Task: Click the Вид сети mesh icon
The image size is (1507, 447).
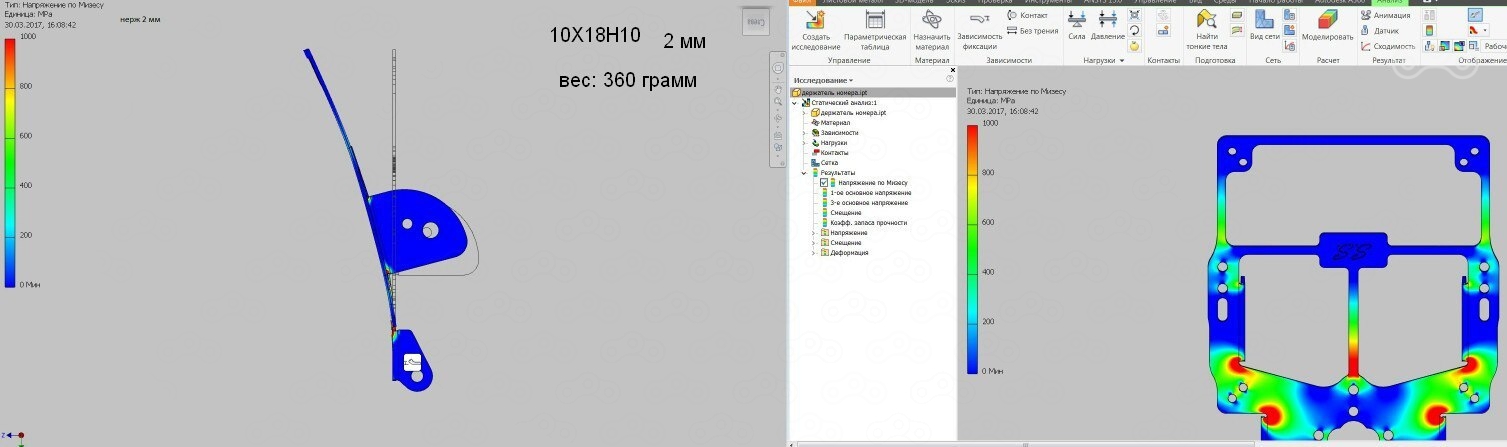Action: [x=1264, y=21]
